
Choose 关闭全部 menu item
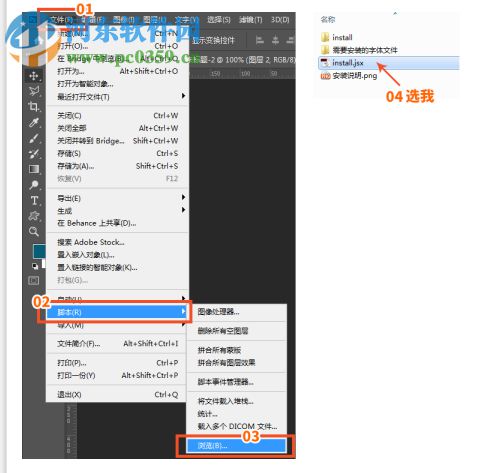pos(117,128)
